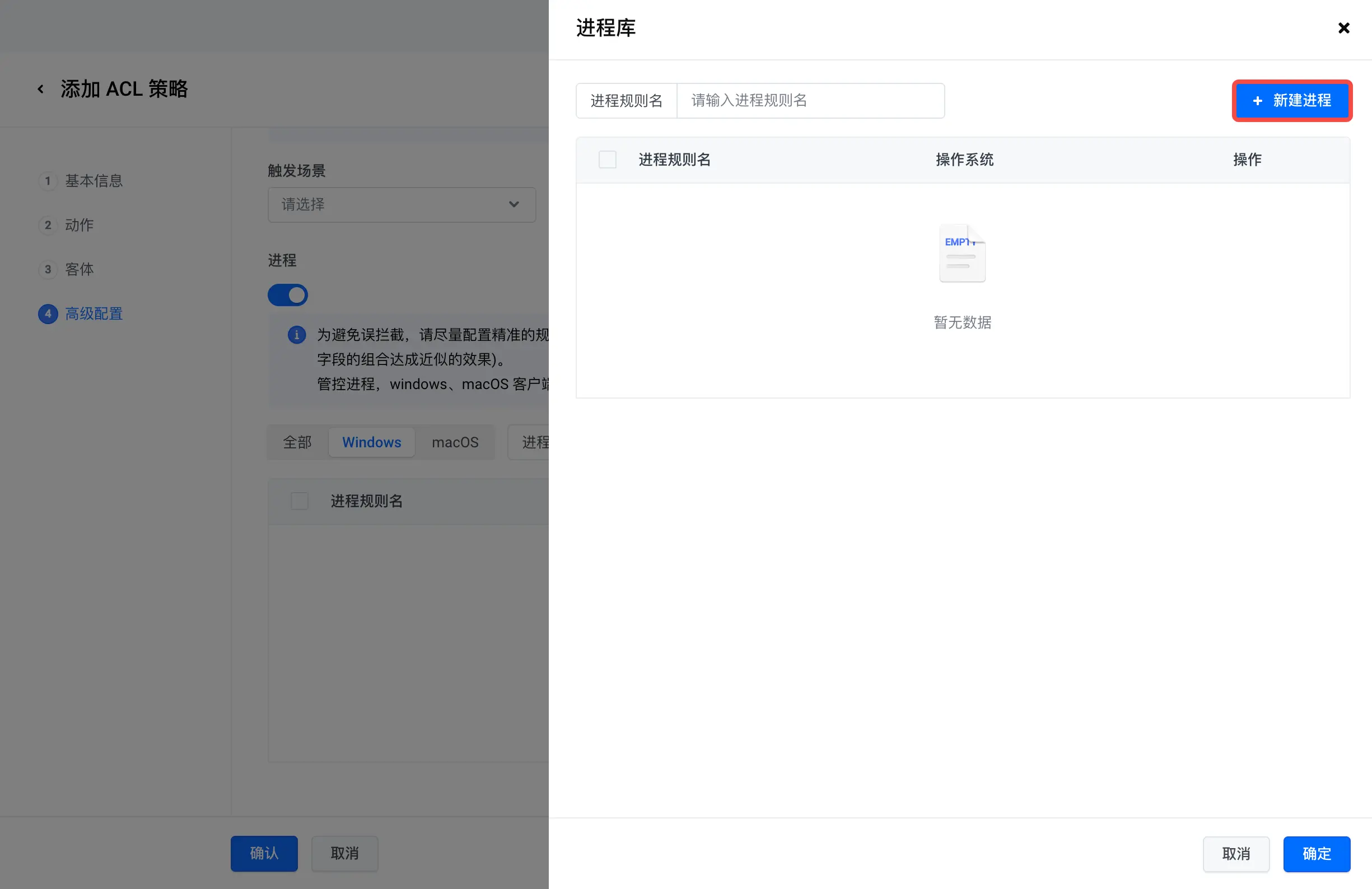Image resolution: width=1372 pixels, height=889 pixels.
Task: Go back via arrow beside 添加 ACL 策略
Action: 40,90
